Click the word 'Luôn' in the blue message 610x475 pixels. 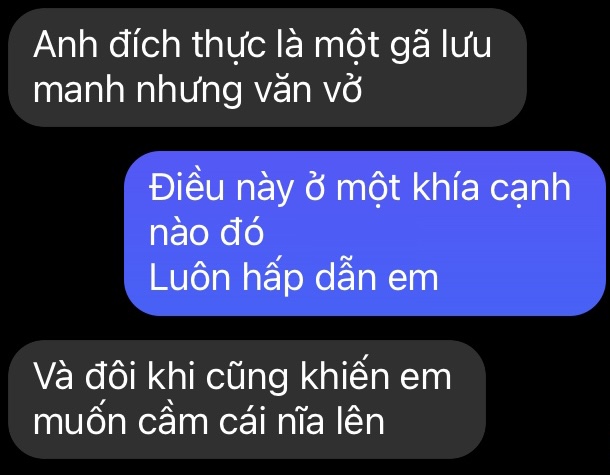(x=190, y=277)
